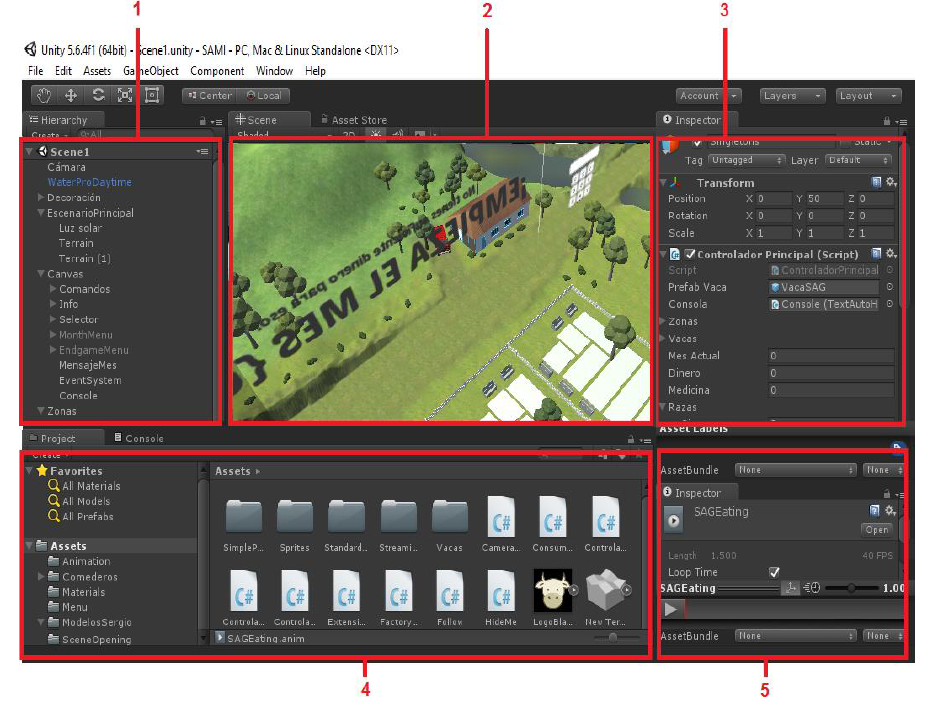
Task: Click the Open button for SAGEating
Action: click(877, 529)
